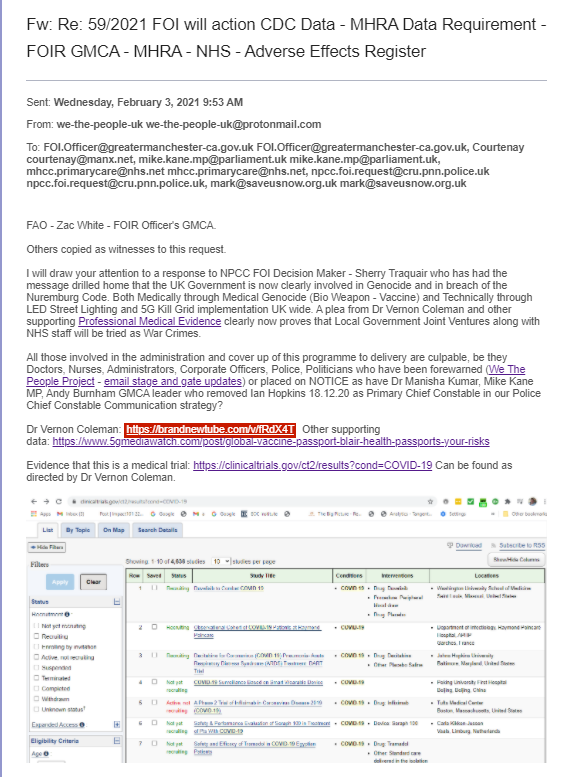Screen dimensions: 571x777
Task: Open the Other bookmarks folder
Action: tap(525, 514)
